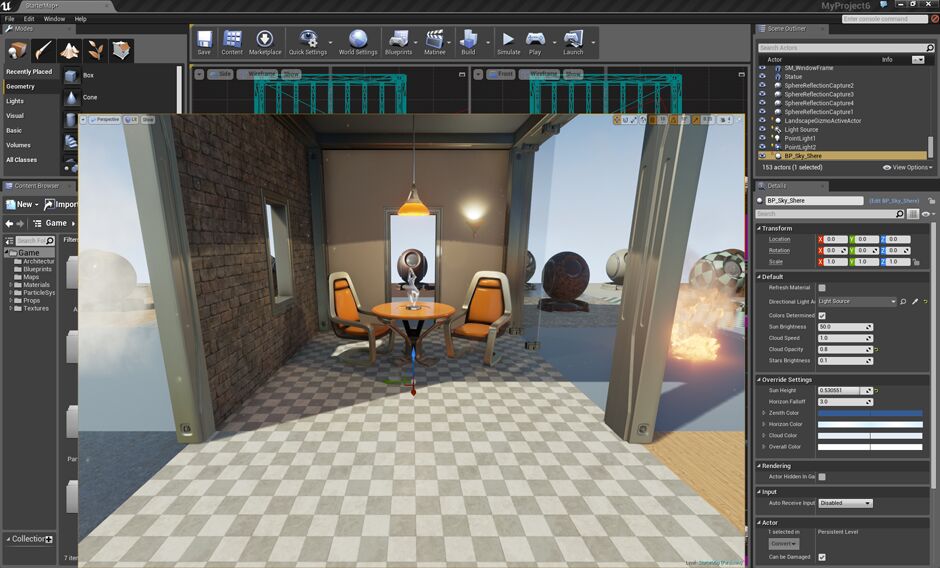Open the Directional Light Actor dropdown

coord(857,302)
